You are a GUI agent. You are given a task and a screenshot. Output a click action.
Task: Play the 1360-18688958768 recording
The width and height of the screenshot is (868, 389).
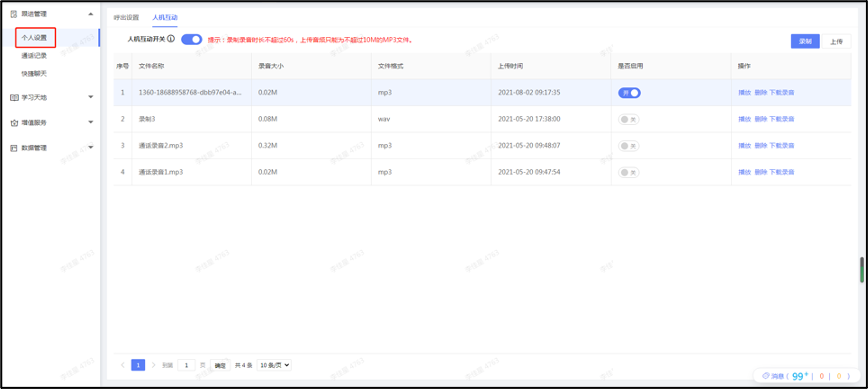(x=745, y=92)
